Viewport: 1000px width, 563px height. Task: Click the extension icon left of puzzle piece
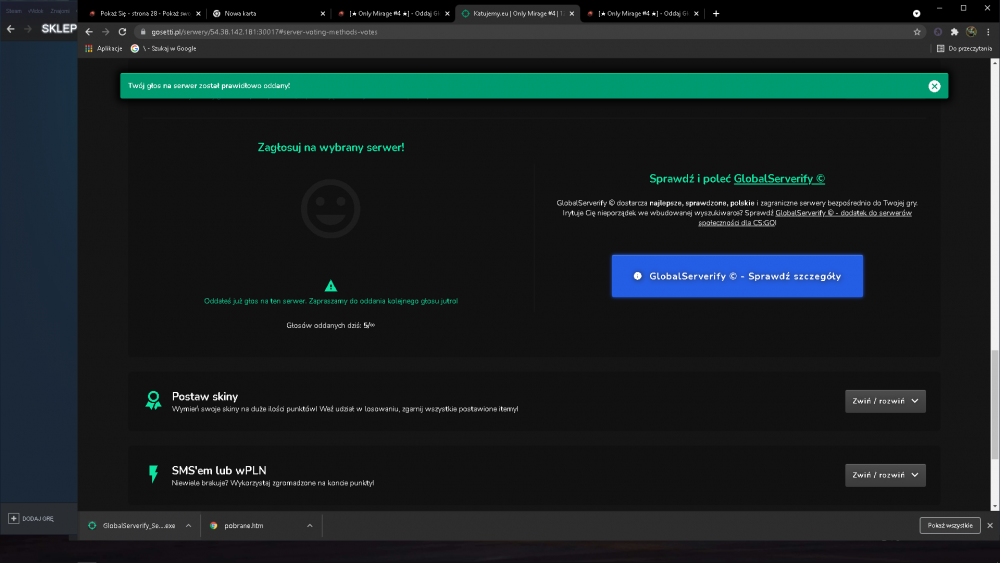point(938,32)
